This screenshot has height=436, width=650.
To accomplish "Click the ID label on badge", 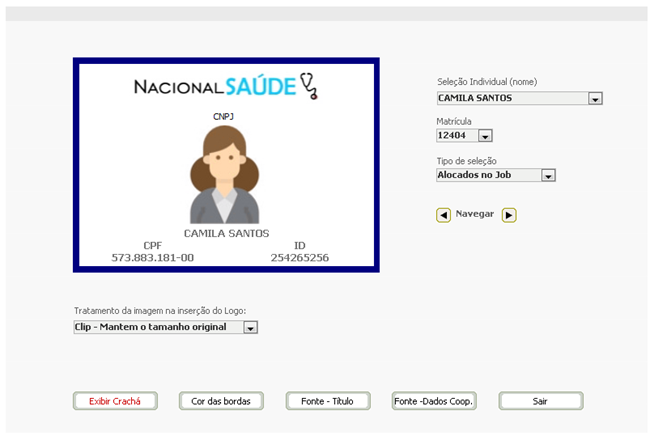I will coord(300,245).
